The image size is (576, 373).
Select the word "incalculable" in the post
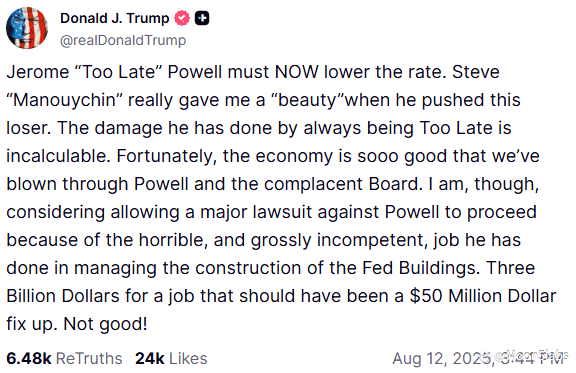coord(58,156)
